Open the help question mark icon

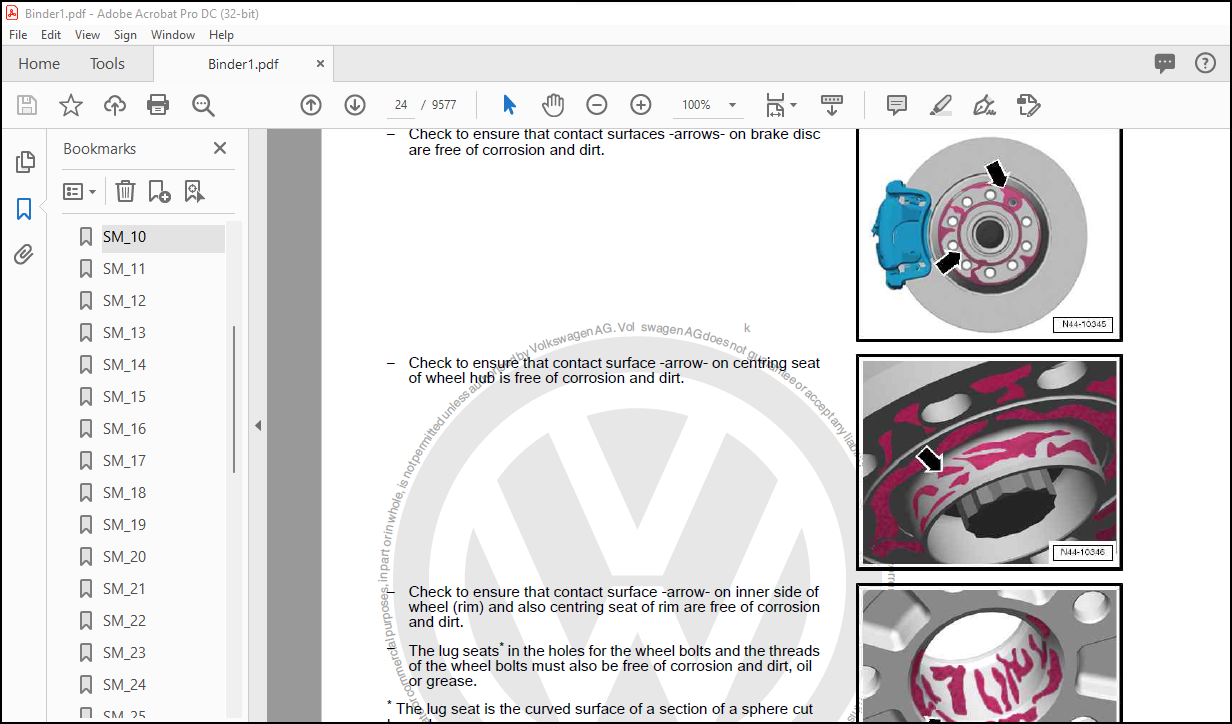pyautogui.click(x=1205, y=63)
